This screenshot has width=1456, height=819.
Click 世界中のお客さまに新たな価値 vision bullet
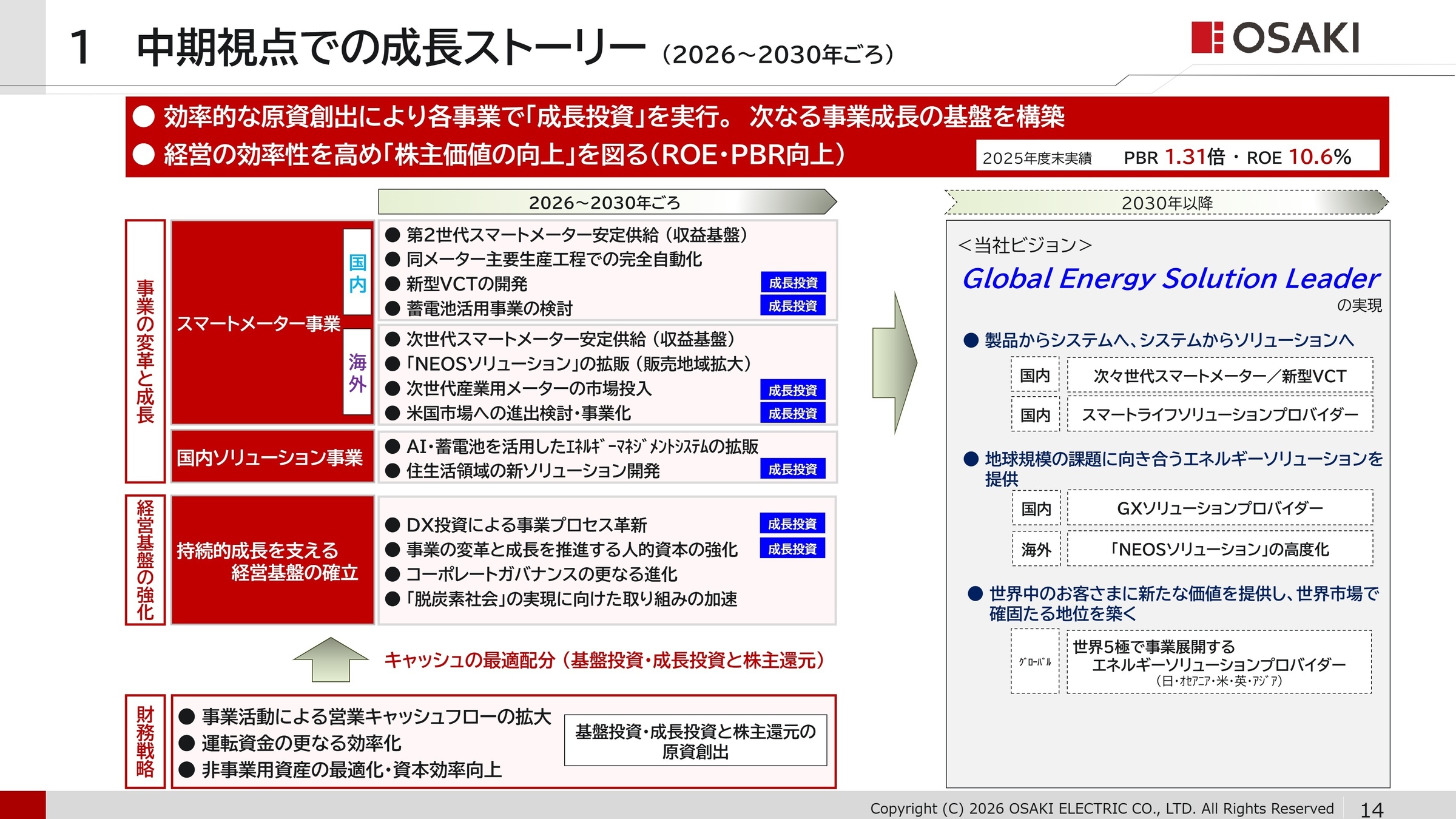pos(1184,603)
